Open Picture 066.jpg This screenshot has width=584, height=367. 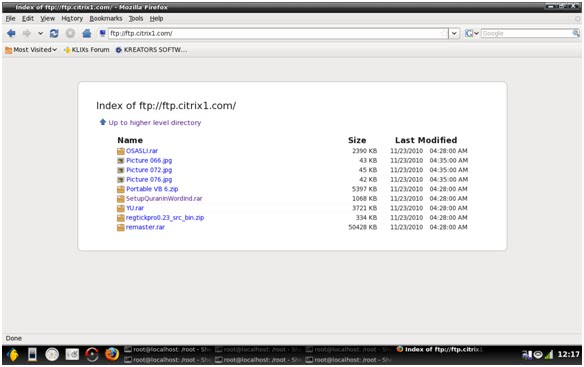[x=149, y=161]
